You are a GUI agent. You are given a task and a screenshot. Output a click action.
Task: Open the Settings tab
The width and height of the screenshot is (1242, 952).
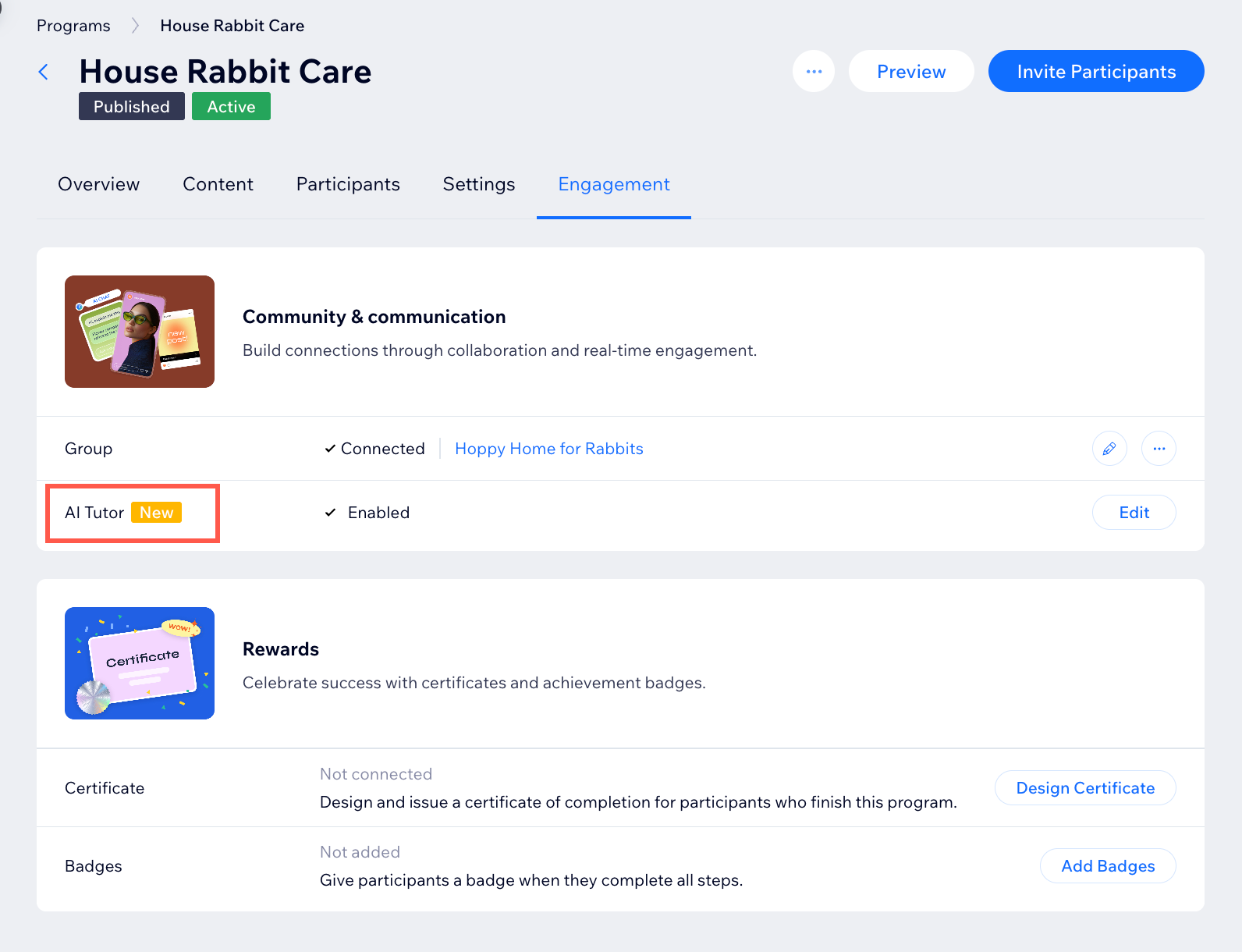pyautogui.click(x=478, y=184)
